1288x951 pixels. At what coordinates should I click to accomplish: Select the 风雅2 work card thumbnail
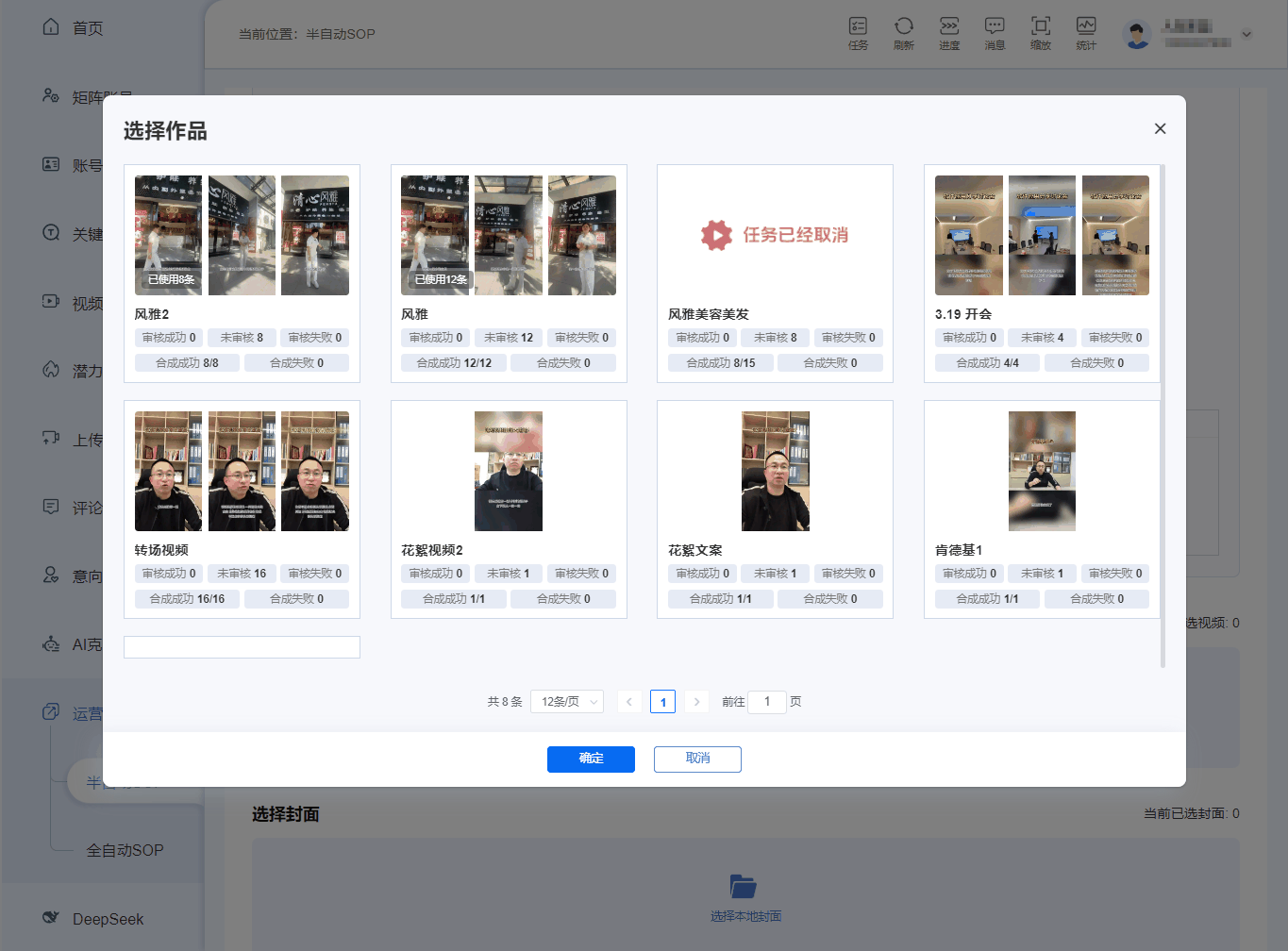[242, 236]
